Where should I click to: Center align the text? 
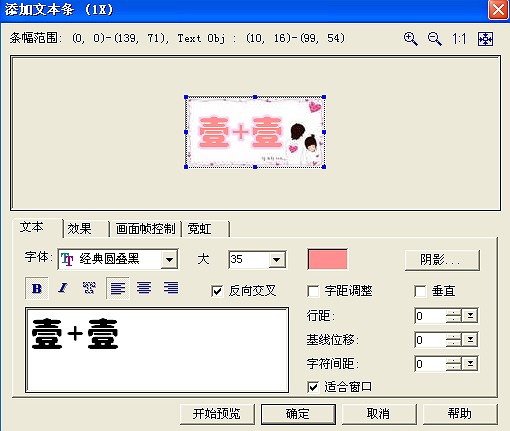(144, 288)
